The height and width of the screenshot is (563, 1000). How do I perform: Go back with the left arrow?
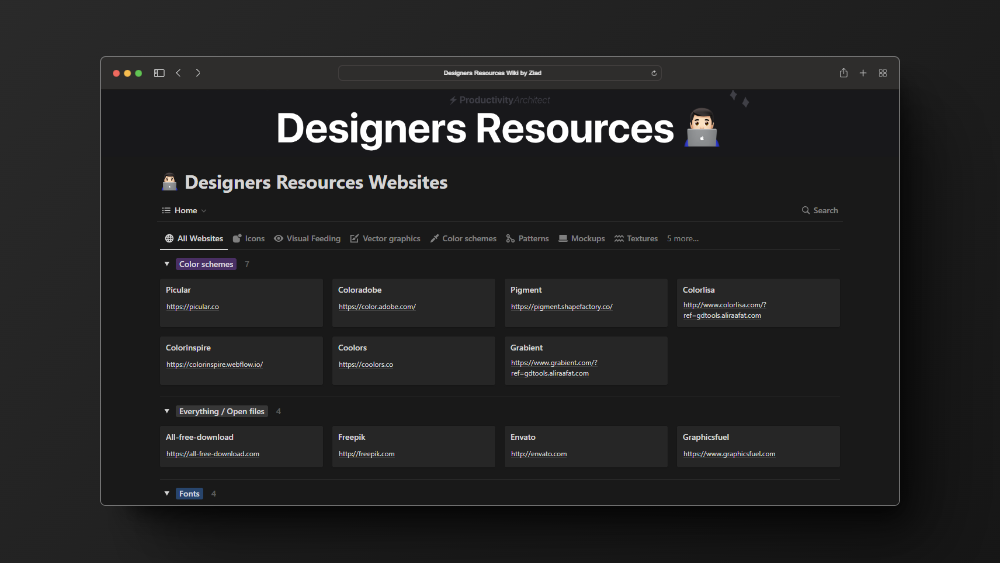coord(179,73)
